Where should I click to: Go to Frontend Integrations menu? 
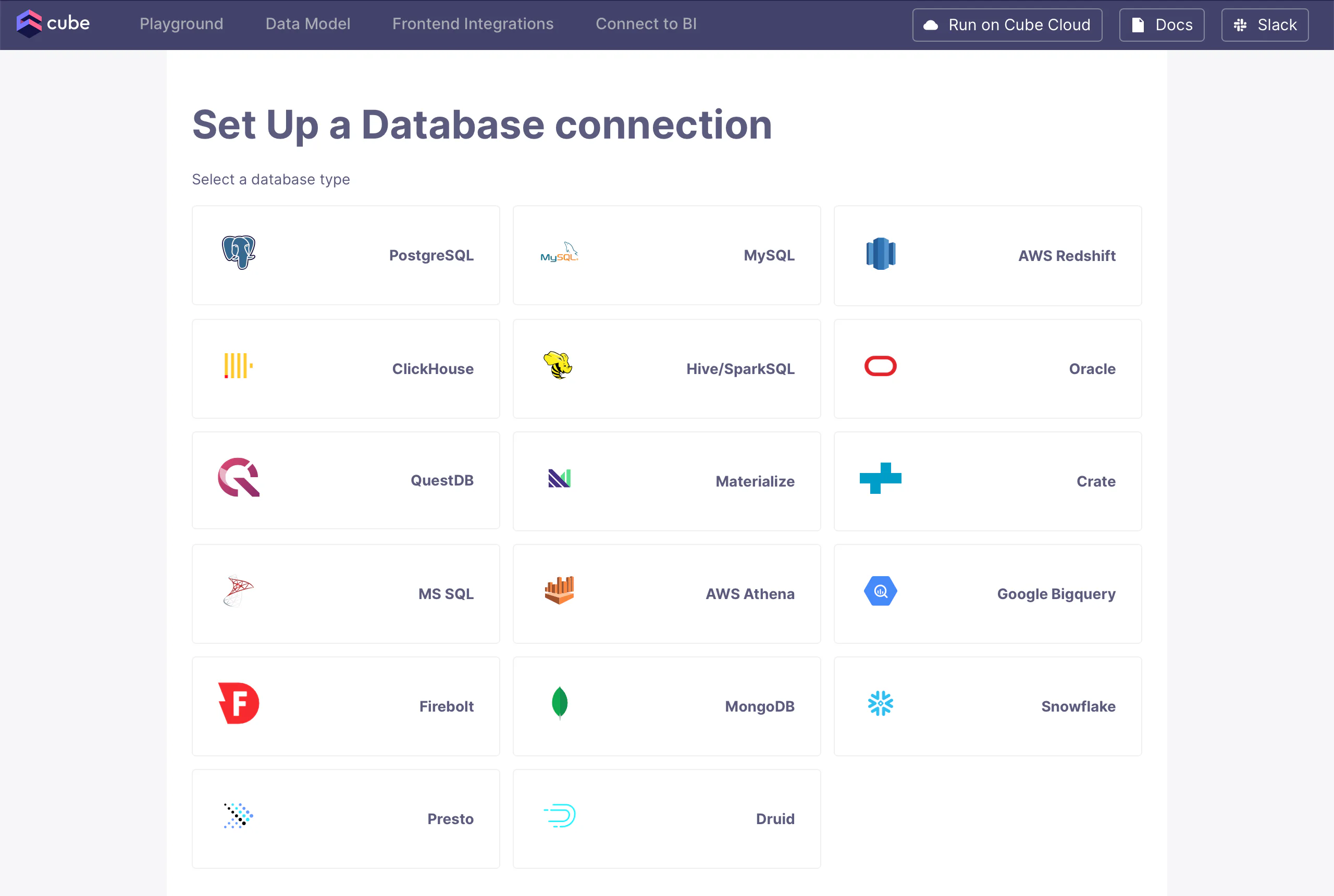473,24
